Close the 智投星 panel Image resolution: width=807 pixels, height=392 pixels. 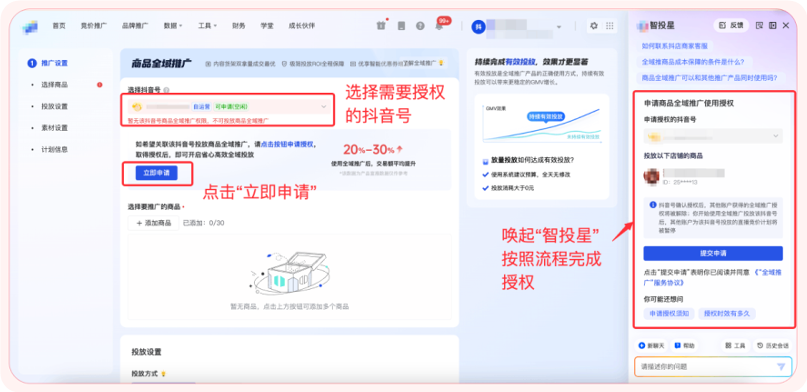[786, 25]
